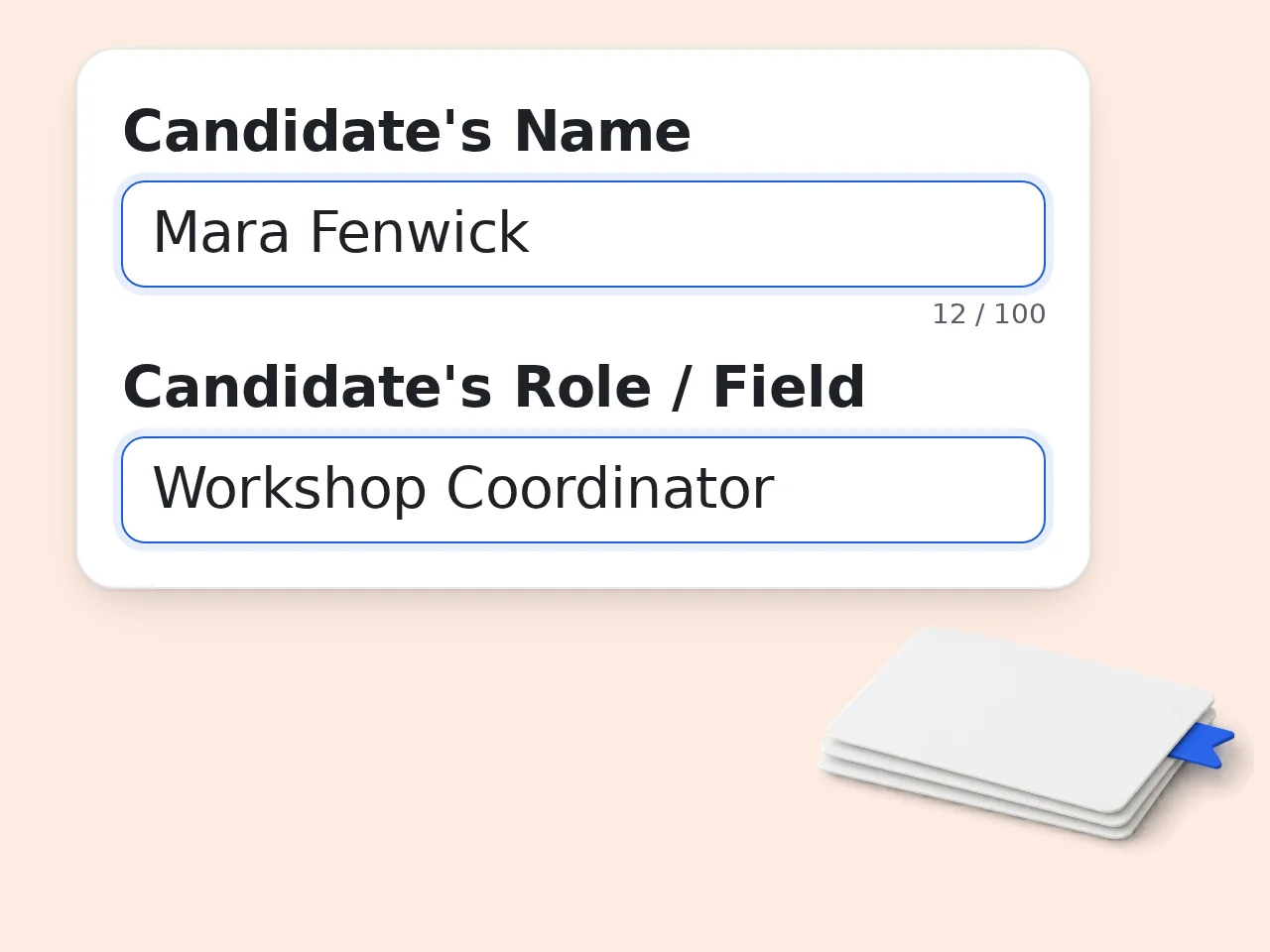This screenshot has height=952, width=1270.
Task: Click the word "Workshop" in the role field
Action: pos(290,489)
